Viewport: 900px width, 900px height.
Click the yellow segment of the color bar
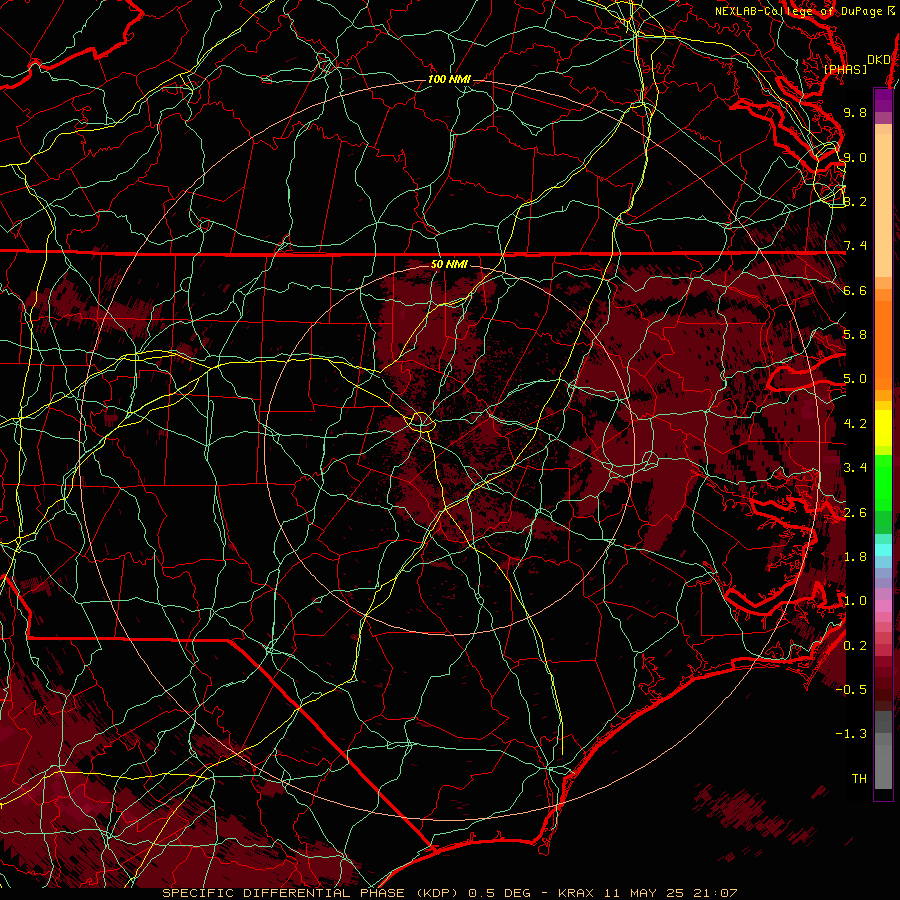883,428
